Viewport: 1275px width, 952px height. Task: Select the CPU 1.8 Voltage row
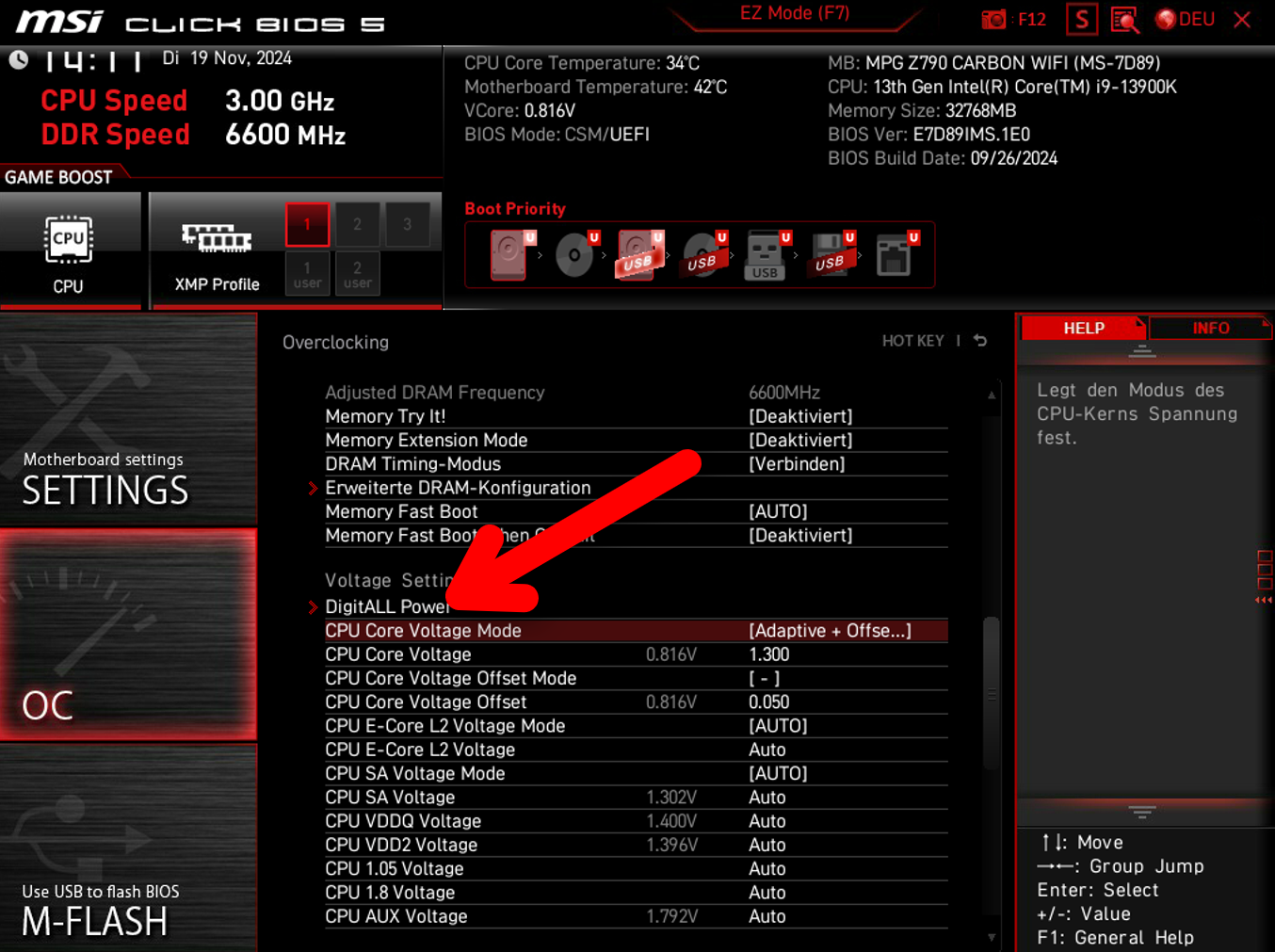pyautogui.click(x=637, y=893)
